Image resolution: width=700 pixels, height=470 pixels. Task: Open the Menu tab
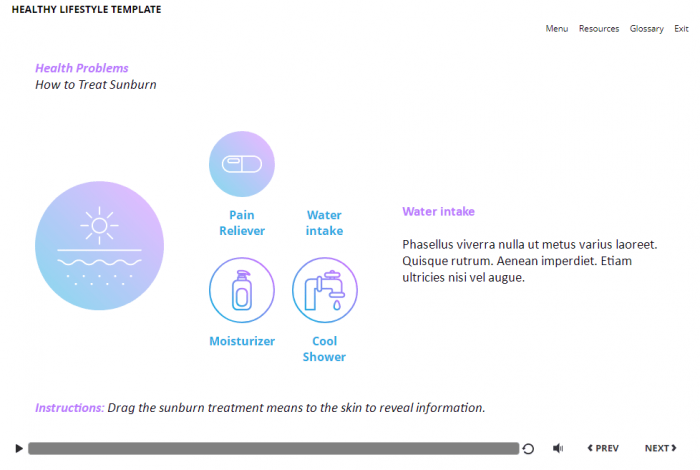click(x=557, y=29)
